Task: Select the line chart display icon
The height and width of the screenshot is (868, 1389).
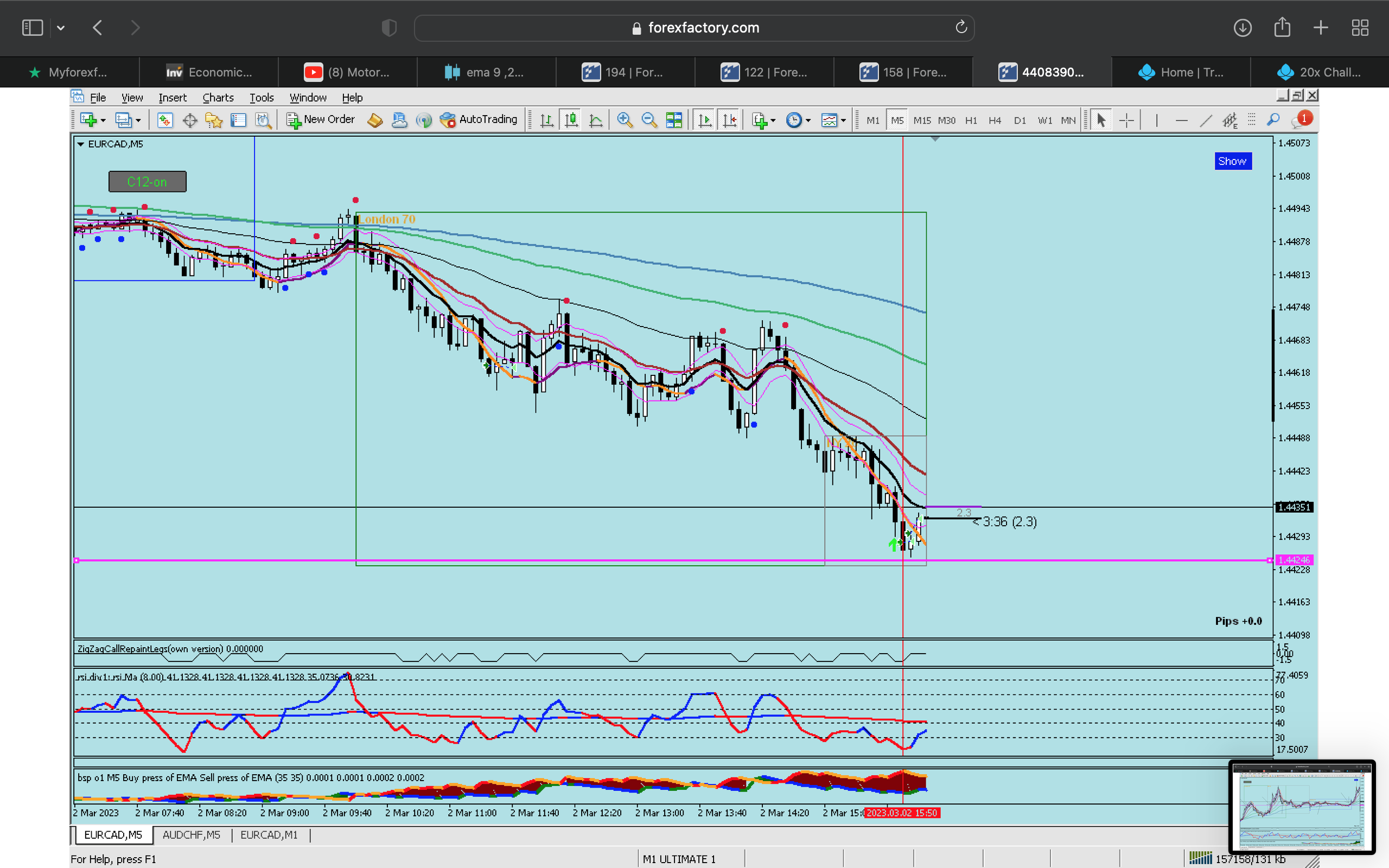Action: 596,120
